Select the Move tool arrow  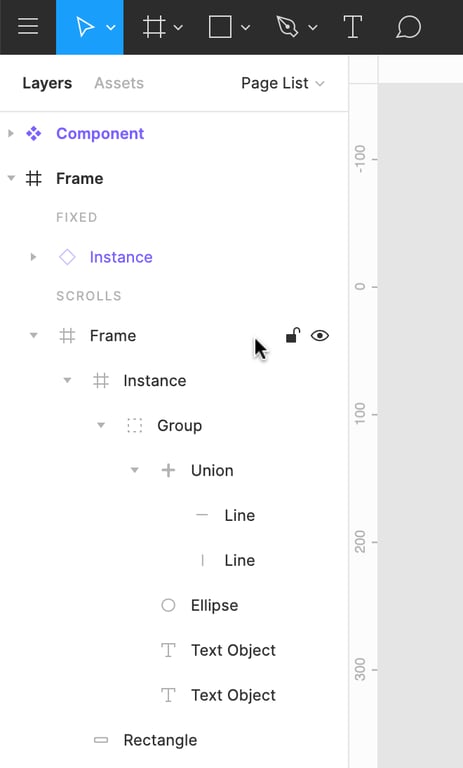[85, 27]
